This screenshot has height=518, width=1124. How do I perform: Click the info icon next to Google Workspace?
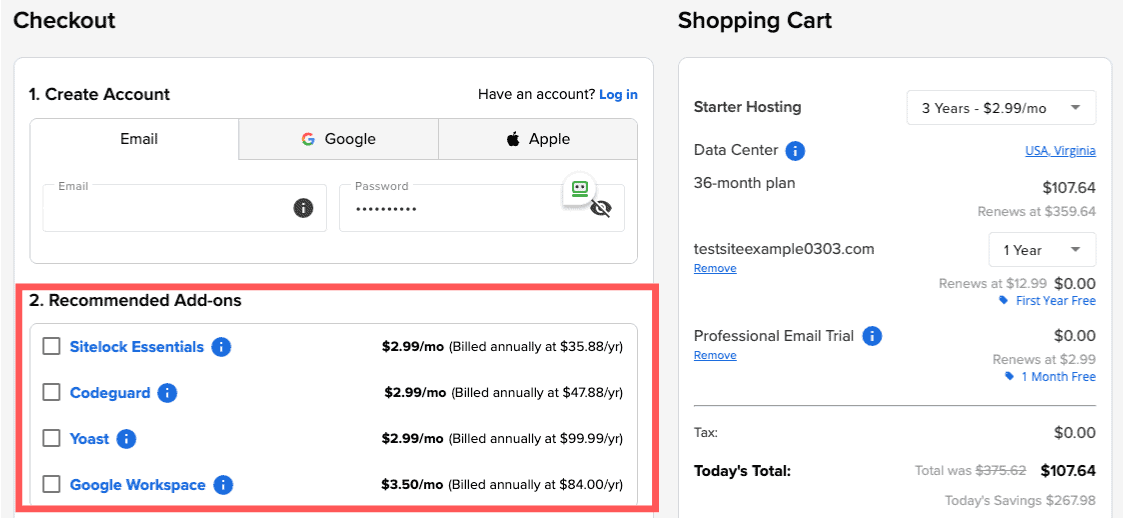pyautogui.click(x=224, y=485)
